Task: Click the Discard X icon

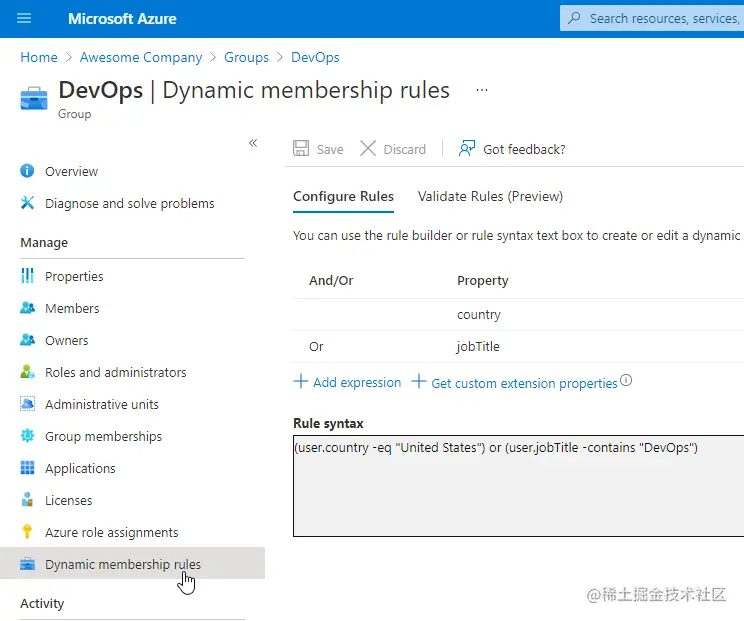Action: click(x=368, y=148)
